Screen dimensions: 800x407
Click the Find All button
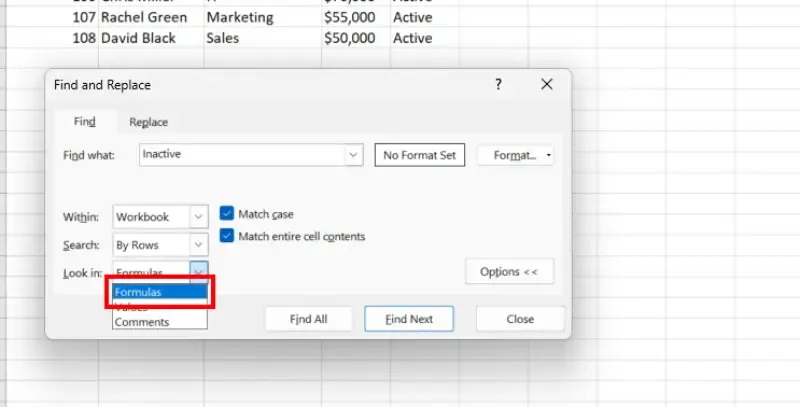(309, 319)
